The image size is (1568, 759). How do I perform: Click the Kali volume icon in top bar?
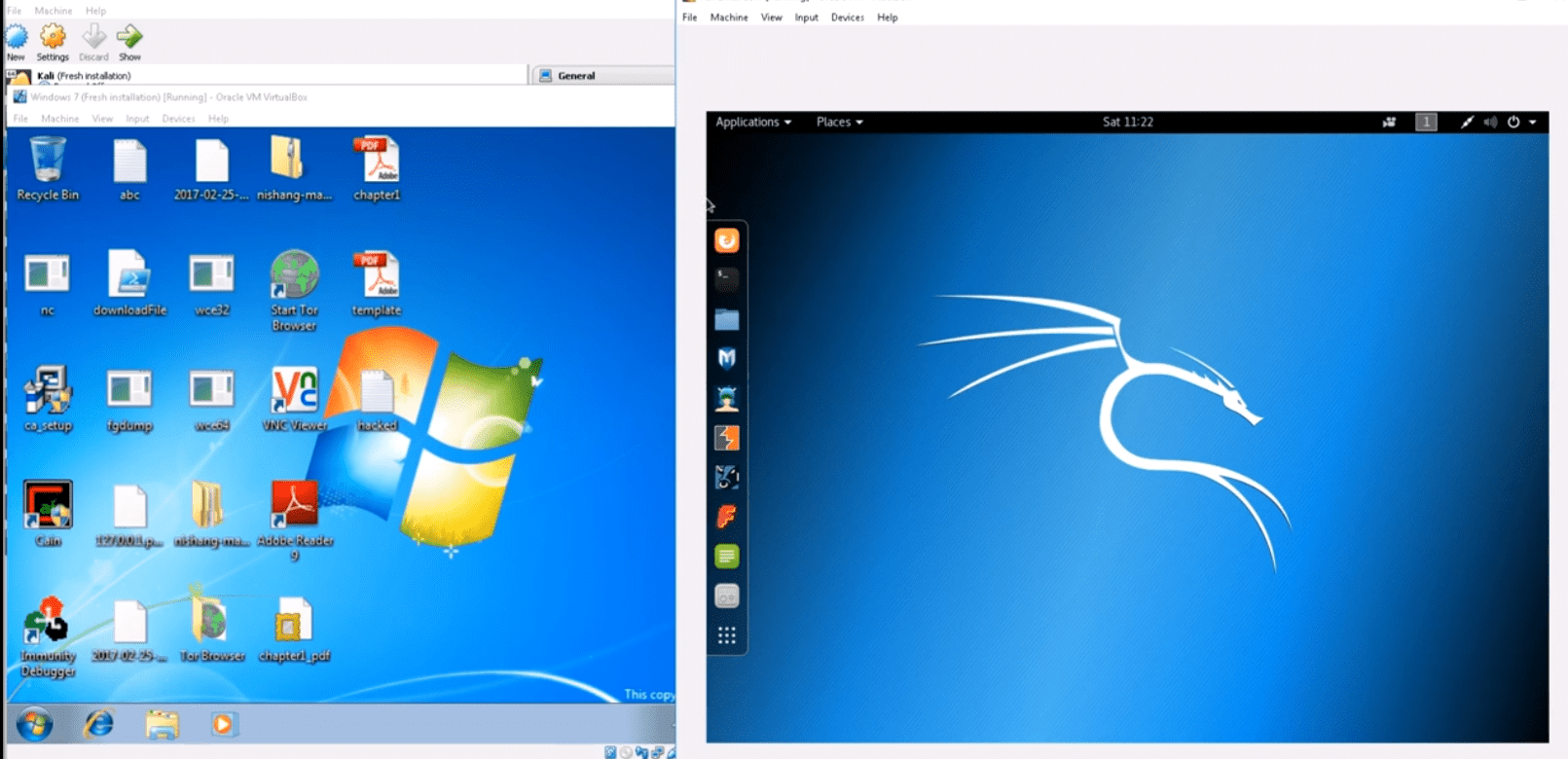1490,122
